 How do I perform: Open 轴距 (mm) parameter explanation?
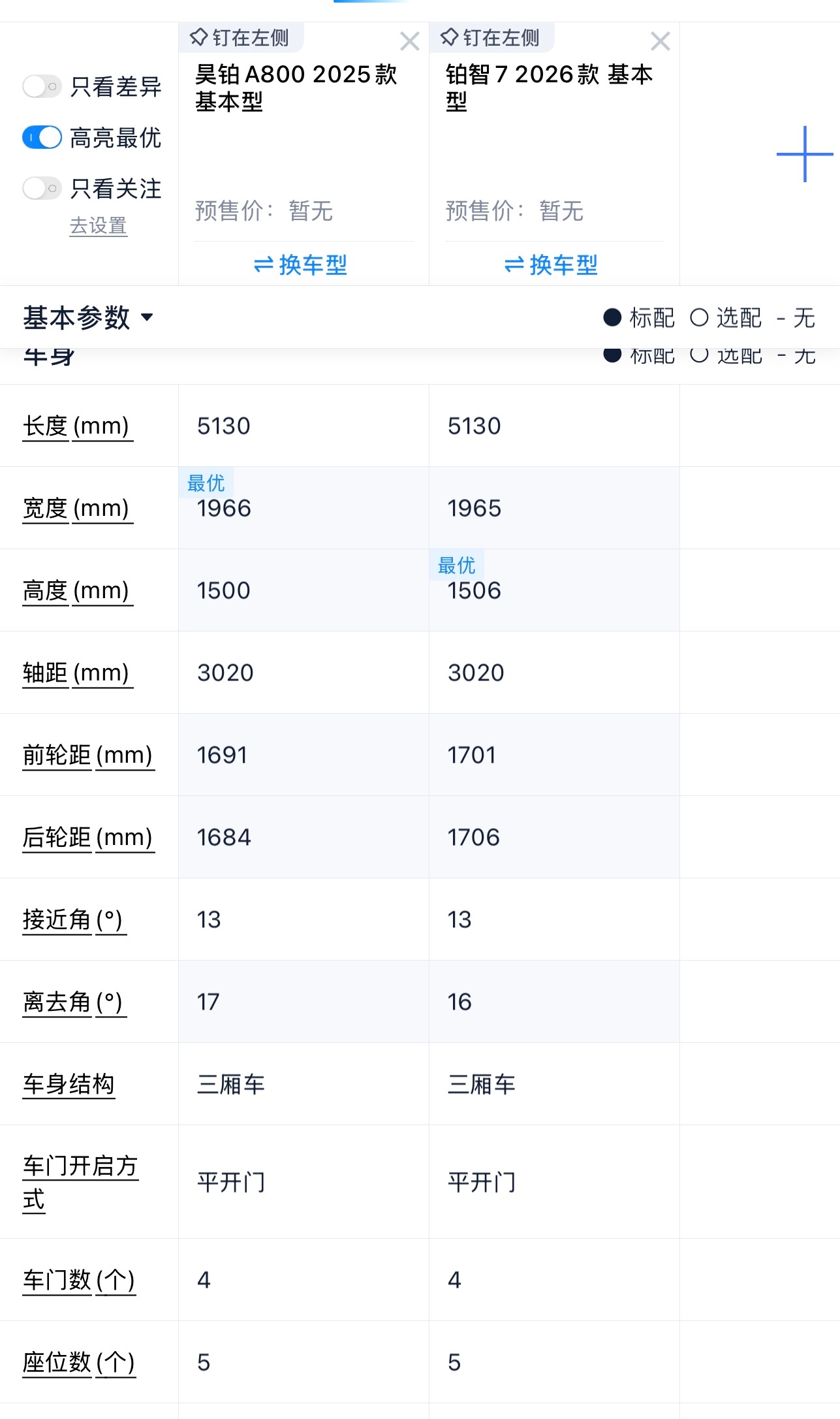click(76, 673)
